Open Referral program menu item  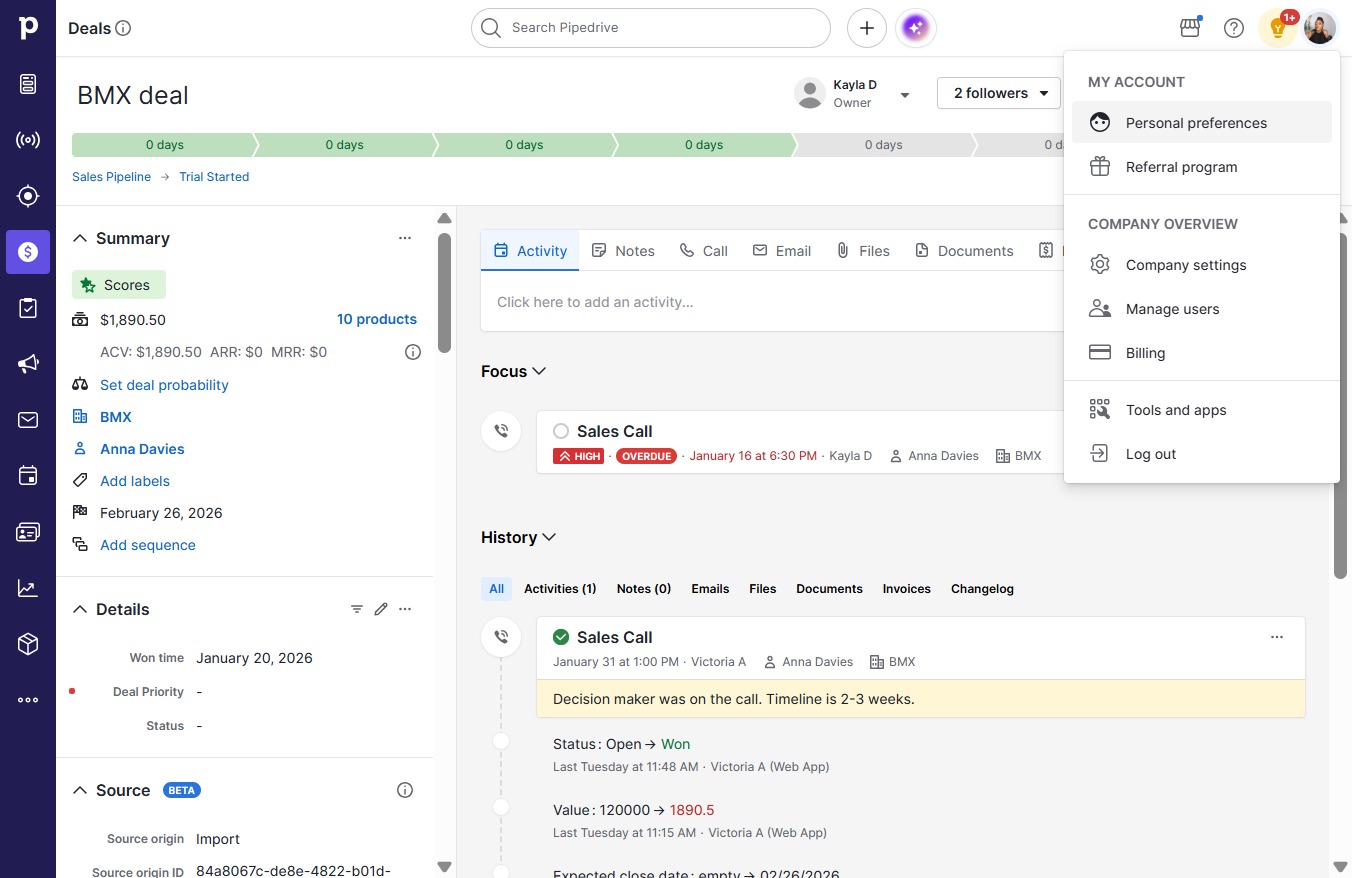click(1202, 167)
